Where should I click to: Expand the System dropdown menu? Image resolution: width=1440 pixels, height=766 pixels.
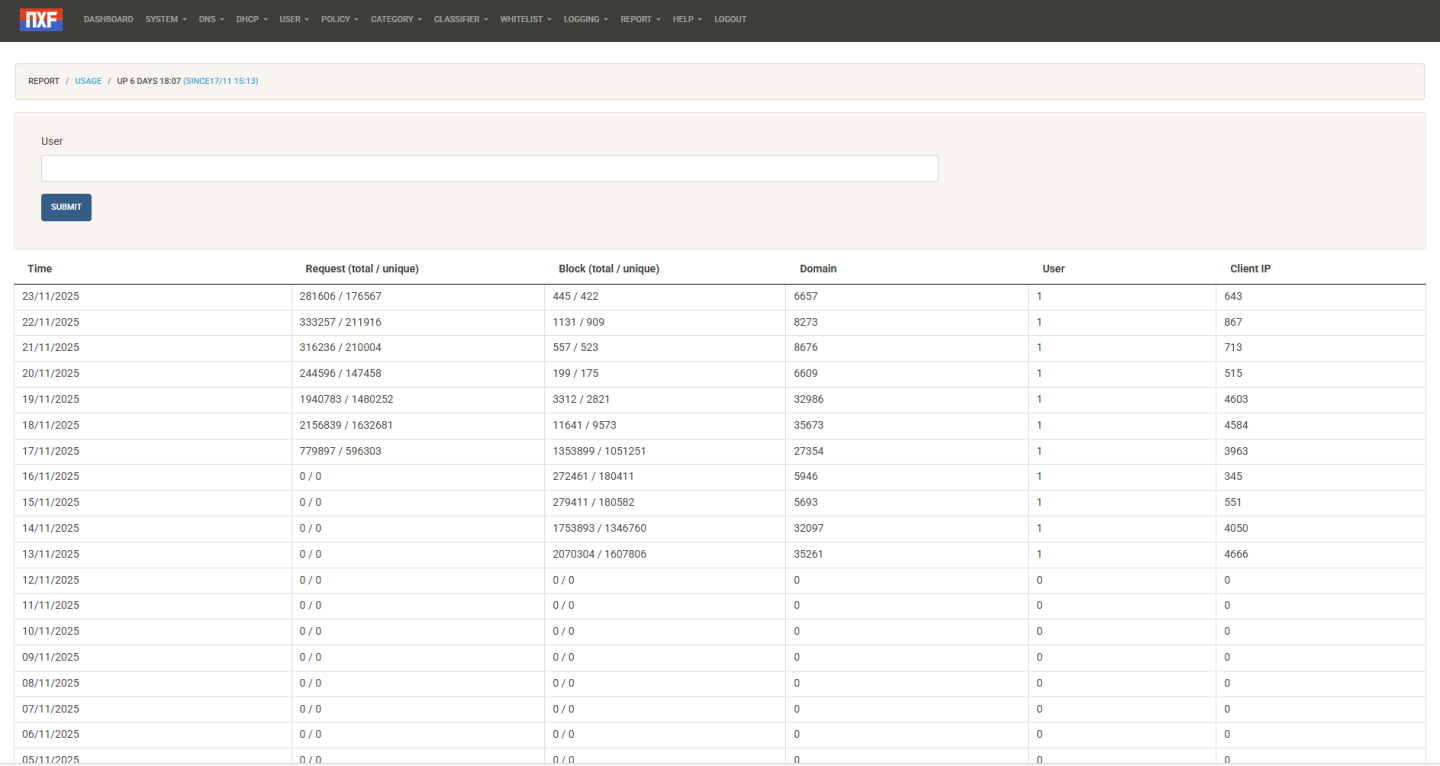click(x=165, y=19)
